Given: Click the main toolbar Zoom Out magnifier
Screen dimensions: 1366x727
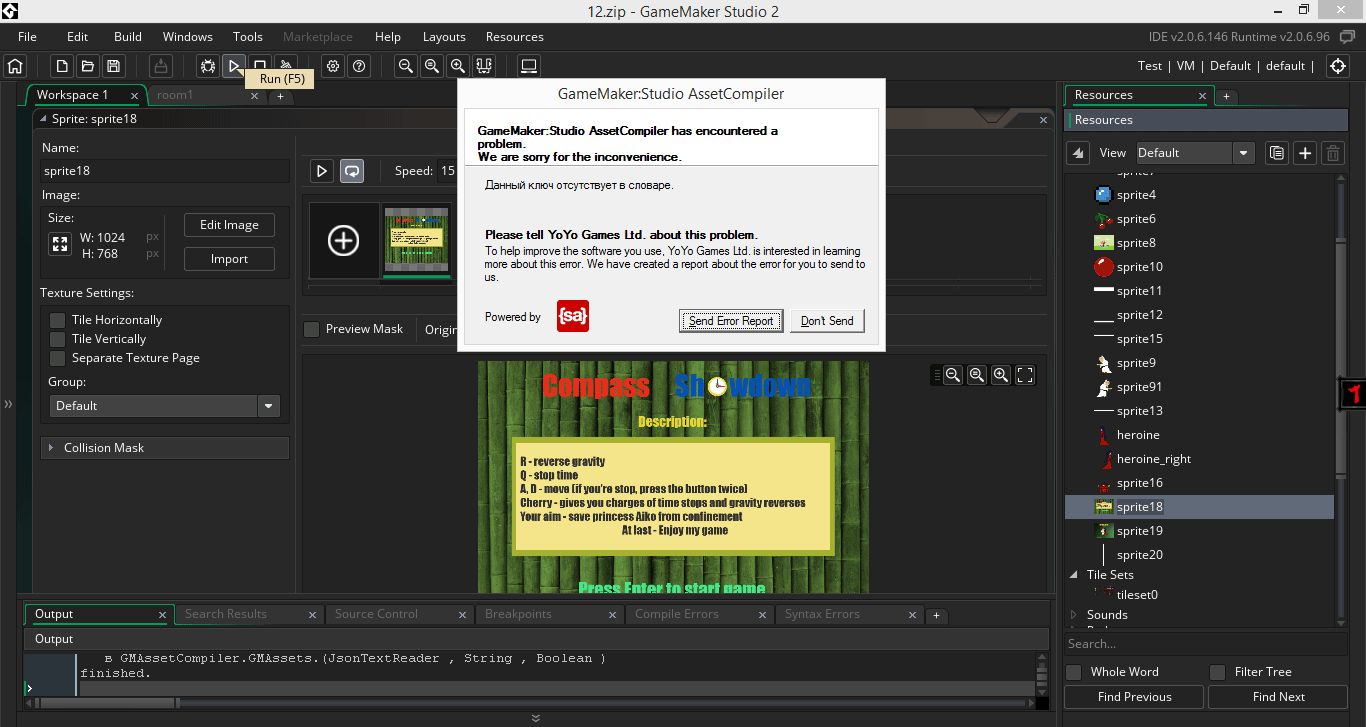Looking at the screenshot, I should 406,66.
